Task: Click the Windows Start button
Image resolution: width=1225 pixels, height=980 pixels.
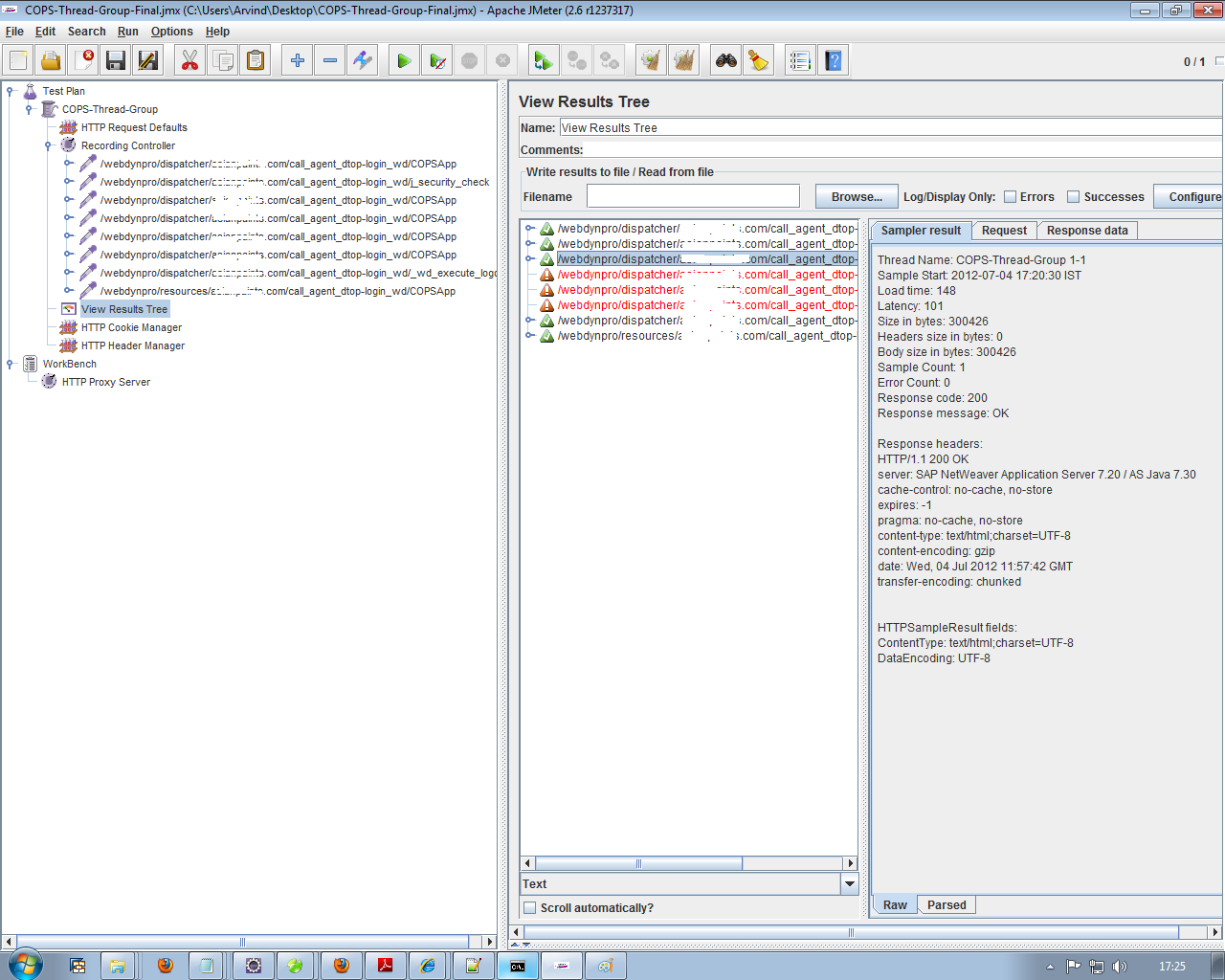Action: [x=26, y=965]
